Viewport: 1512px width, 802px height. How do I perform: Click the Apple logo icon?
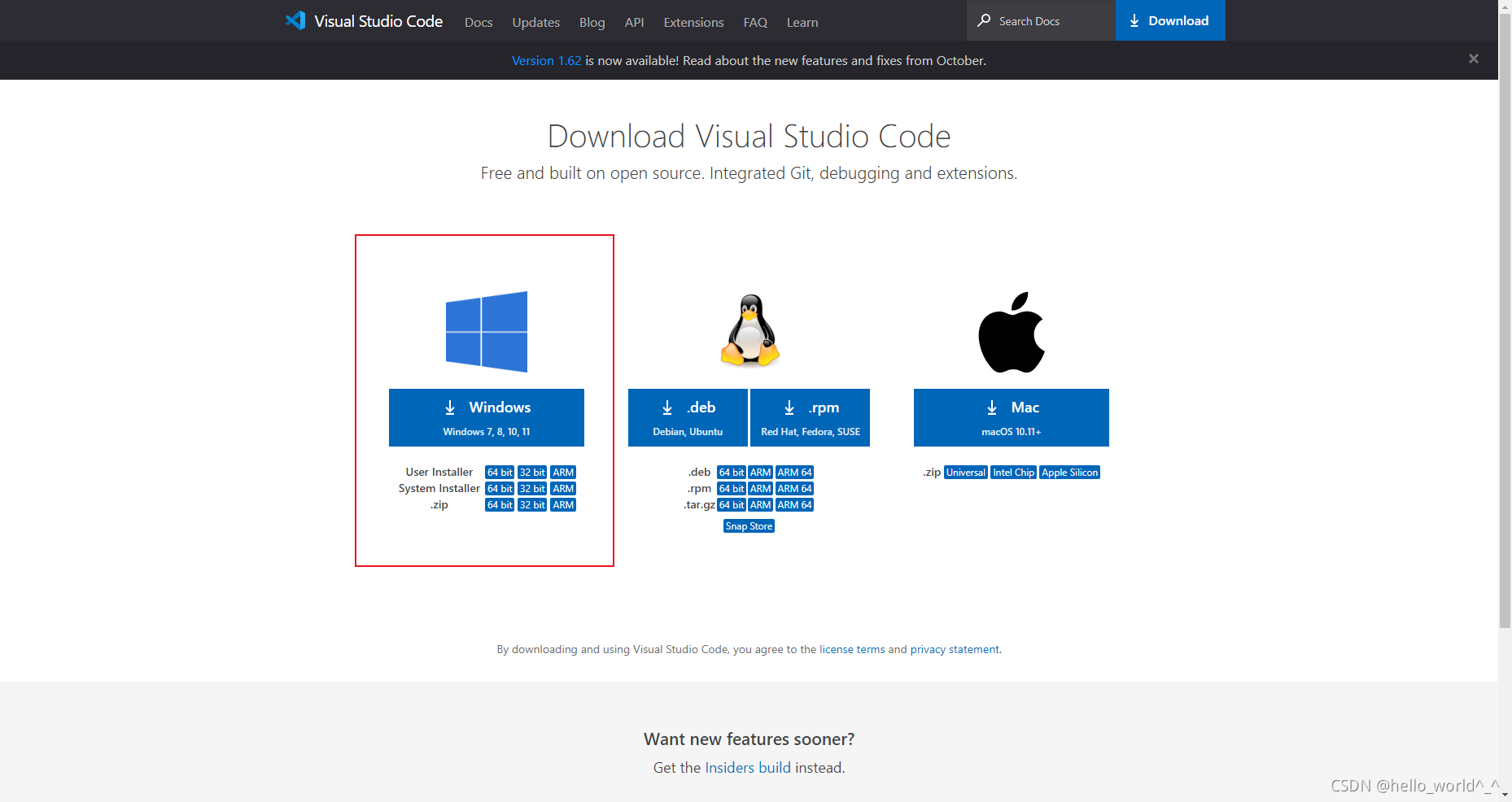pos(1012,332)
